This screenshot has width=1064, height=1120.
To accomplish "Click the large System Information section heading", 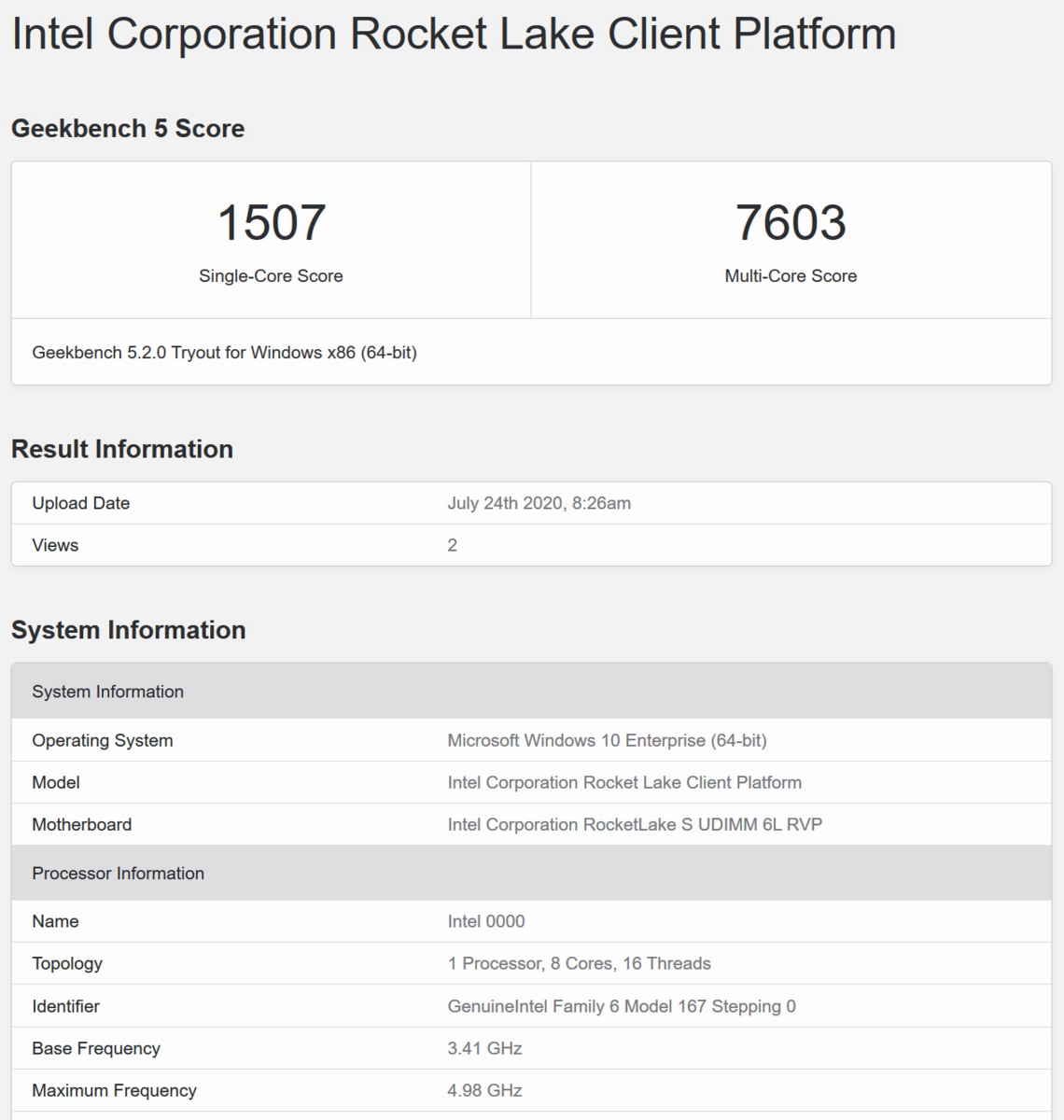I will click(129, 630).
